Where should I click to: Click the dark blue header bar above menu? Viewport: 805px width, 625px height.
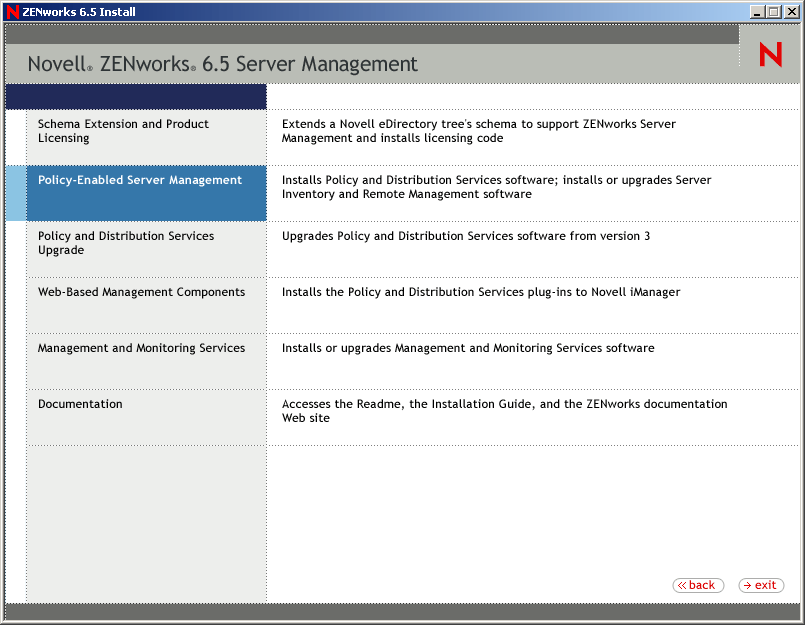135,97
